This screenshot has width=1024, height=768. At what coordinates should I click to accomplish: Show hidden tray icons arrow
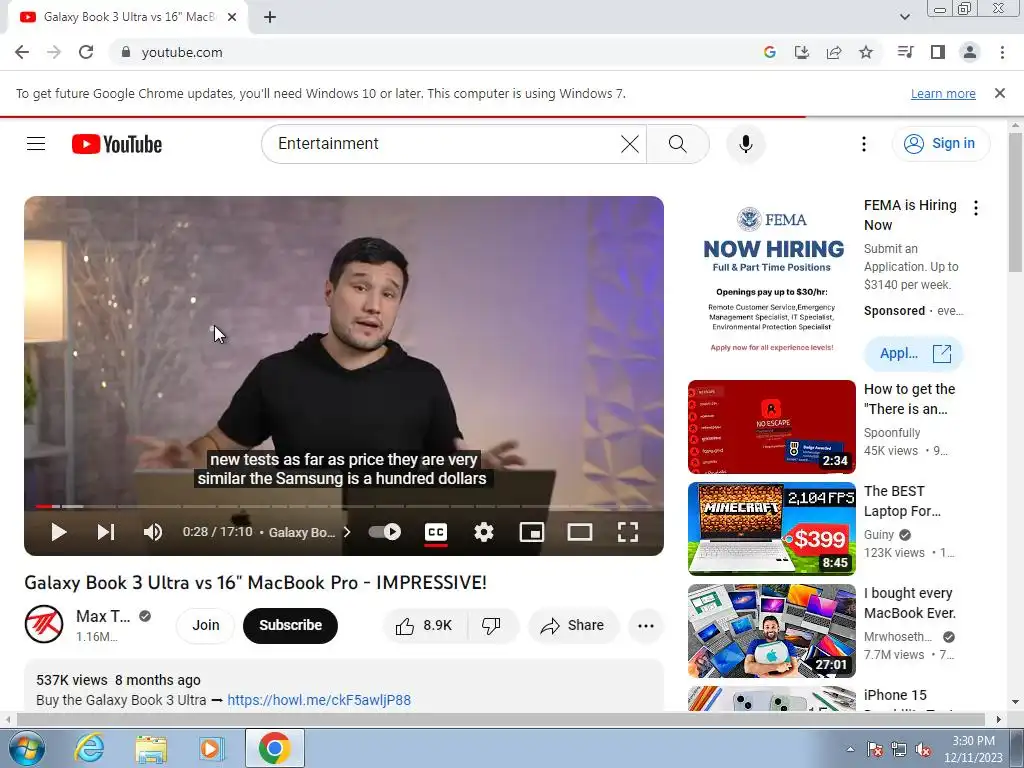coord(850,749)
